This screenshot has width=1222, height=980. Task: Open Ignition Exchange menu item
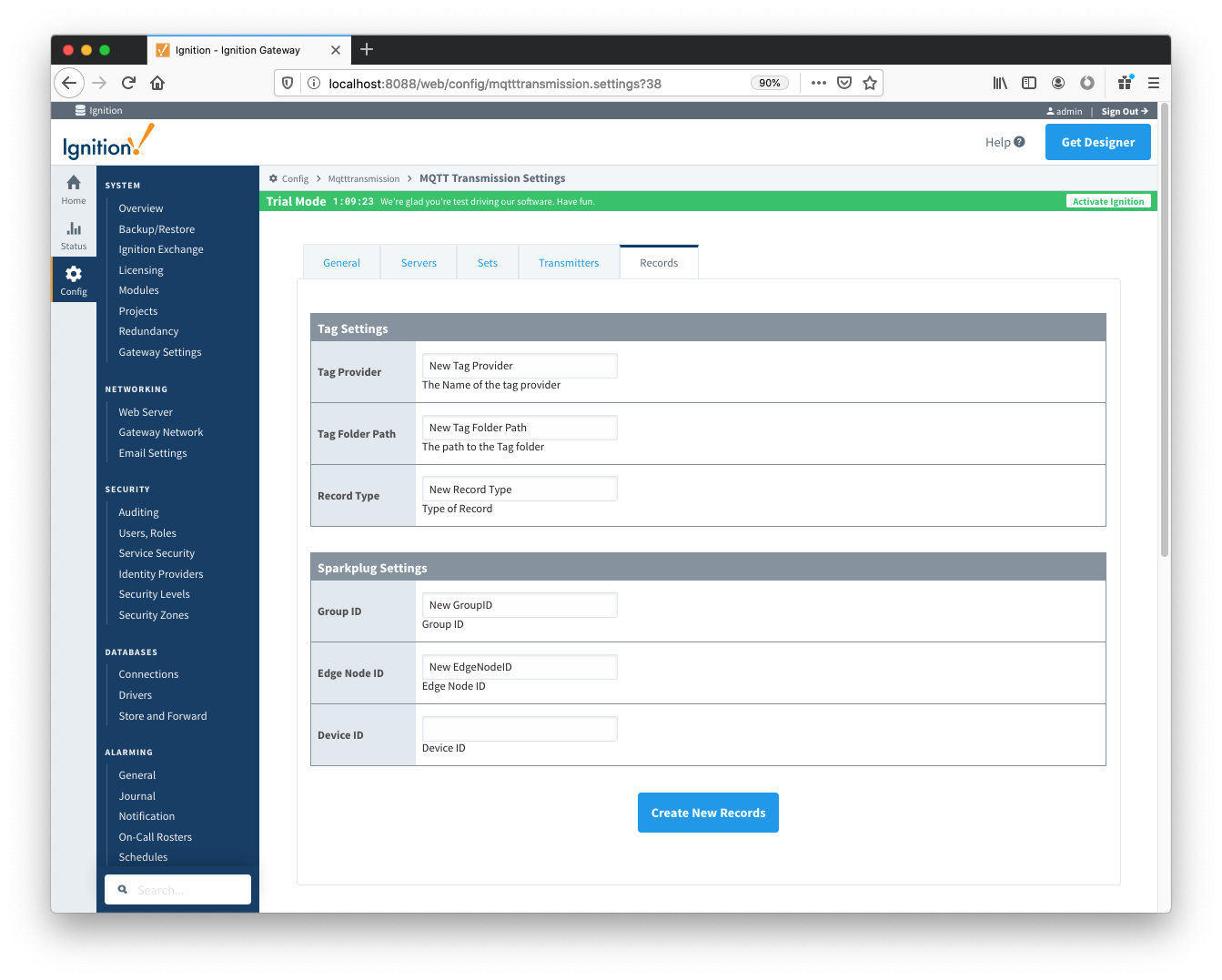click(161, 249)
